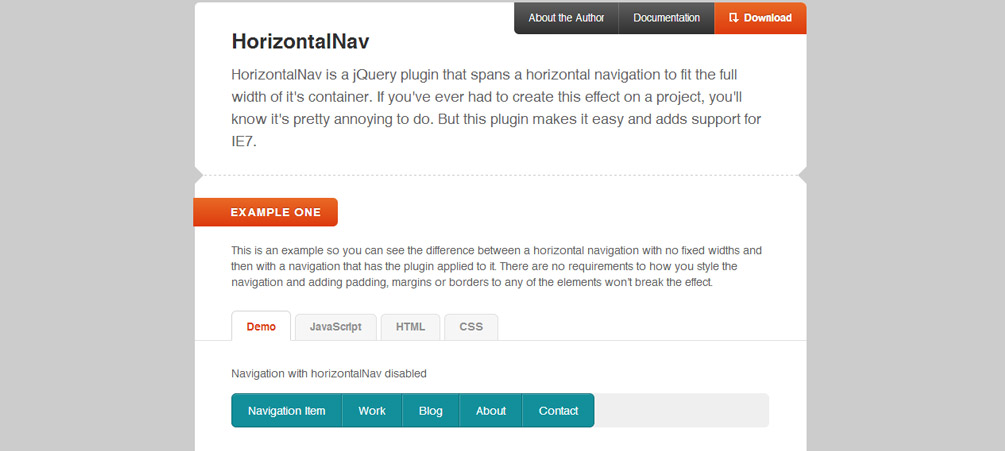Click the example description paragraph text
This screenshot has height=451, width=1005.
(x=496, y=266)
